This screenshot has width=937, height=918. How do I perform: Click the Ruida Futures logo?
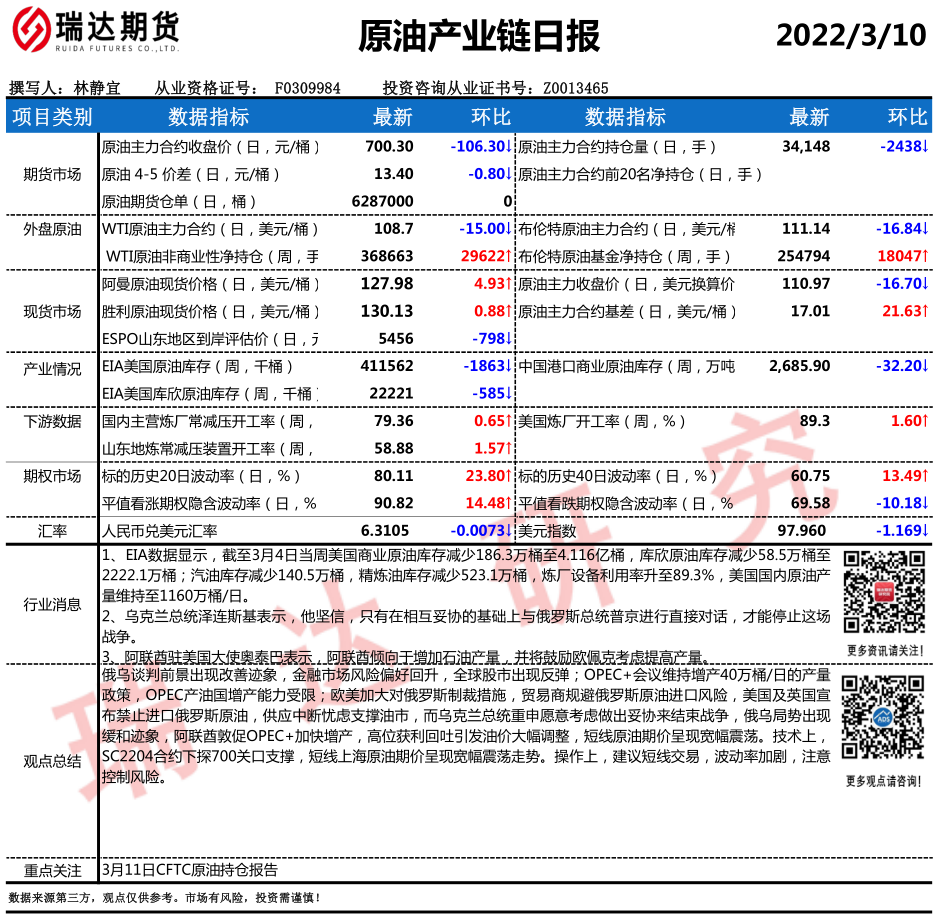pyautogui.click(x=95, y=35)
